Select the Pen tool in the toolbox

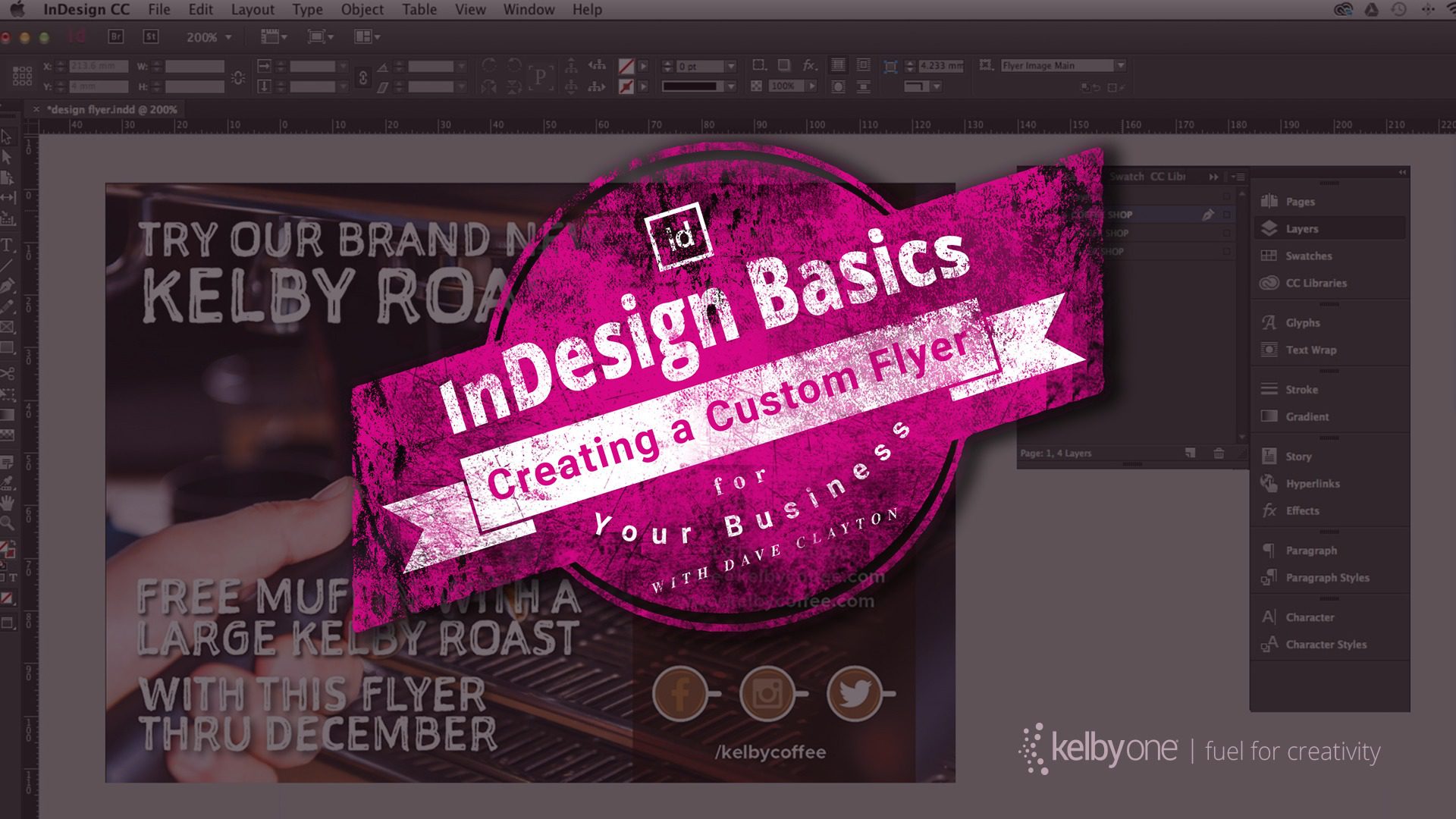pos(7,287)
